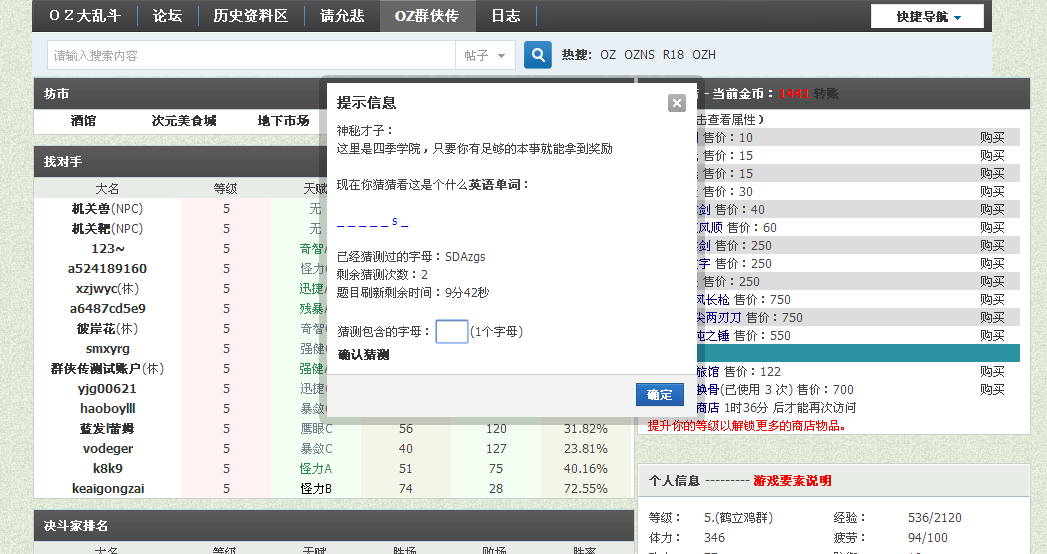Click 购买 for item priced 30
1047x554 pixels.
(992, 192)
